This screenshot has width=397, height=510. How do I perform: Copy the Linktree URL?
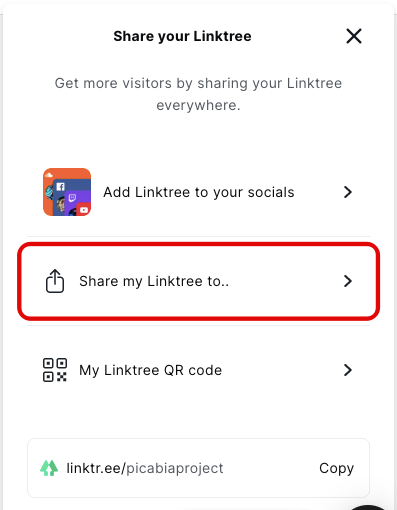pos(336,468)
